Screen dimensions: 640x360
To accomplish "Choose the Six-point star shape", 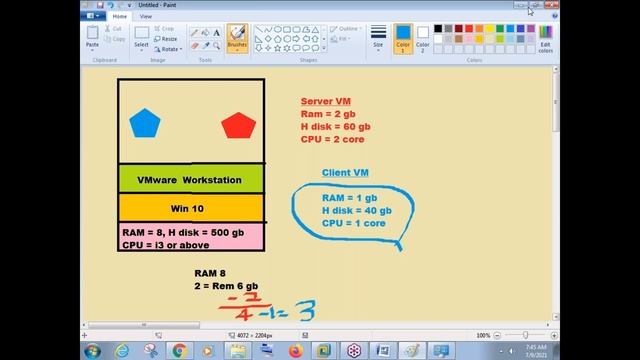I will click(287, 48).
